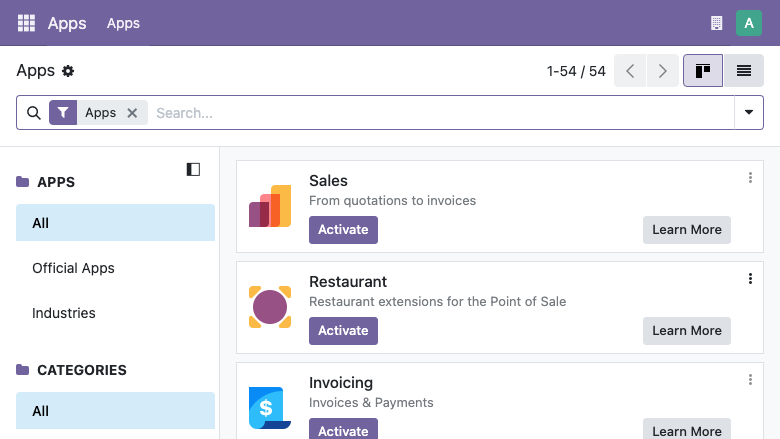Learn More about Sales
This screenshot has height=439, width=780.
686,230
